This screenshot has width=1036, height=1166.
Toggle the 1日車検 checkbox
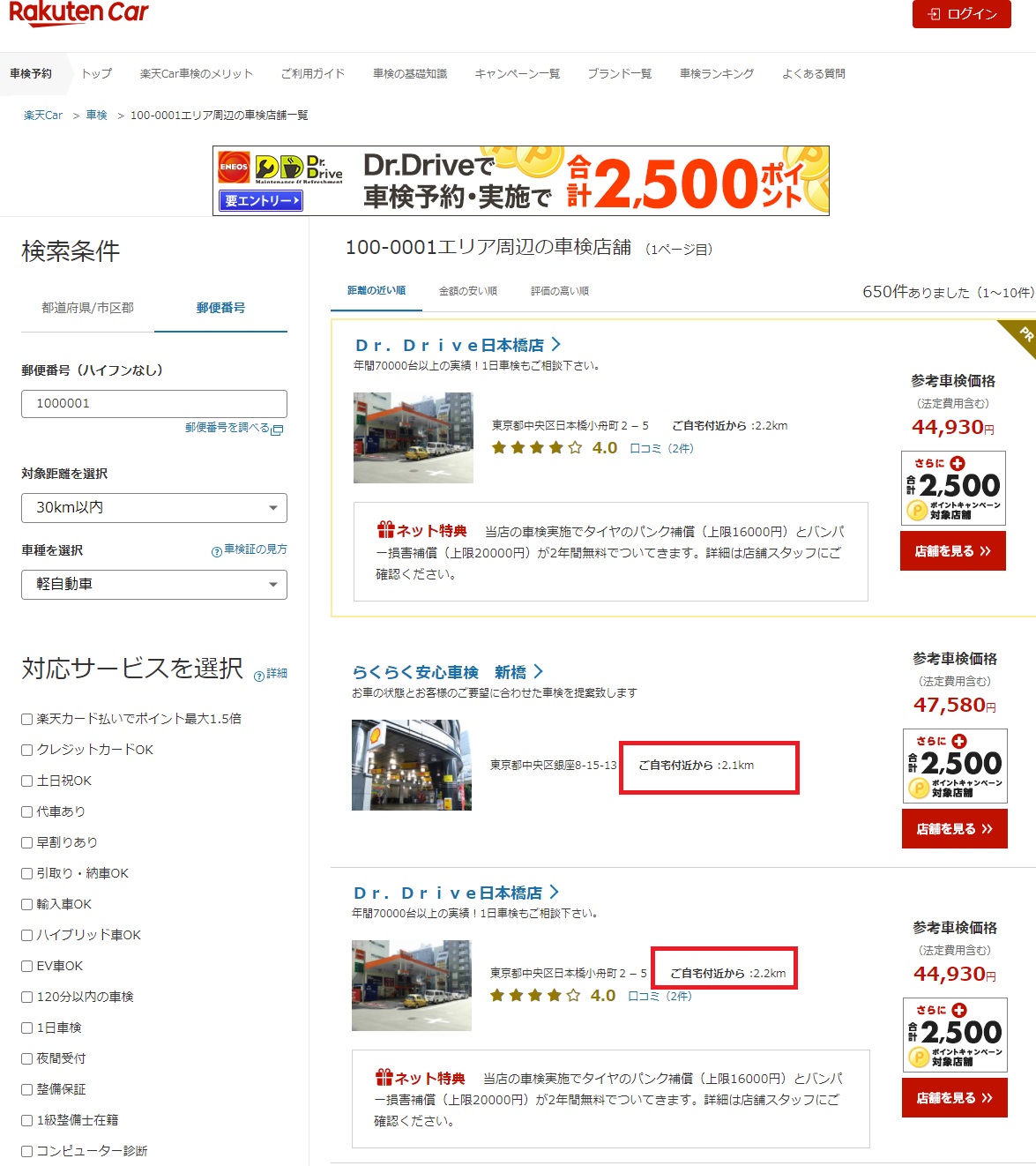click(x=26, y=1028)
